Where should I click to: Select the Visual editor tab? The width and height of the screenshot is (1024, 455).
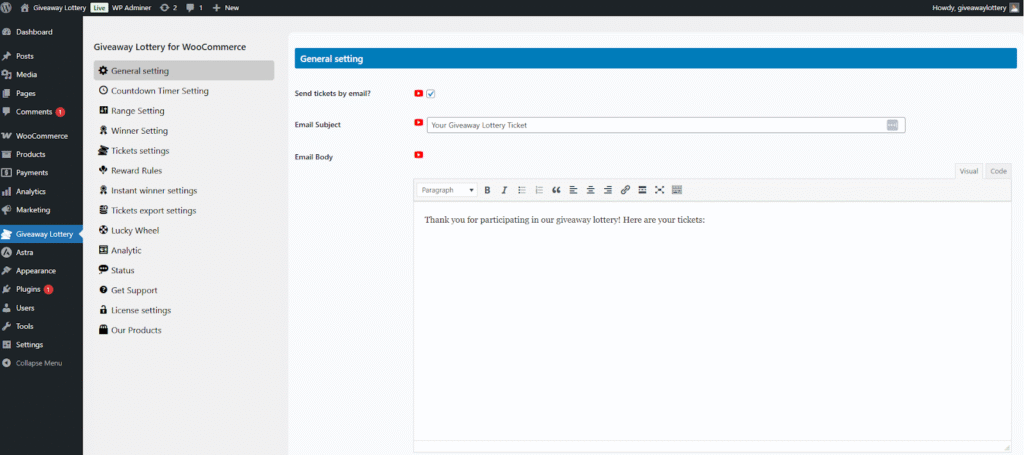click(968, 171)
